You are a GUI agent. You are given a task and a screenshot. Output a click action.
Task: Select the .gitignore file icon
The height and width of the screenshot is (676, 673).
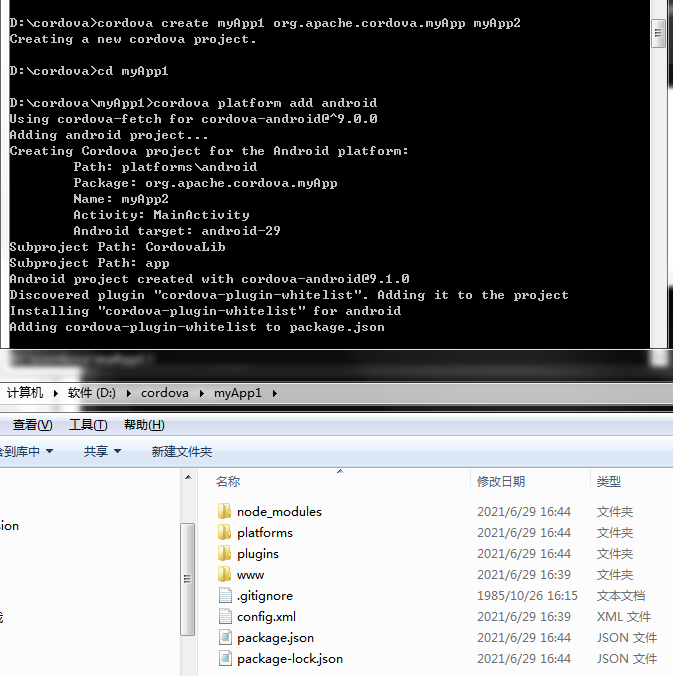coord(225,595)
